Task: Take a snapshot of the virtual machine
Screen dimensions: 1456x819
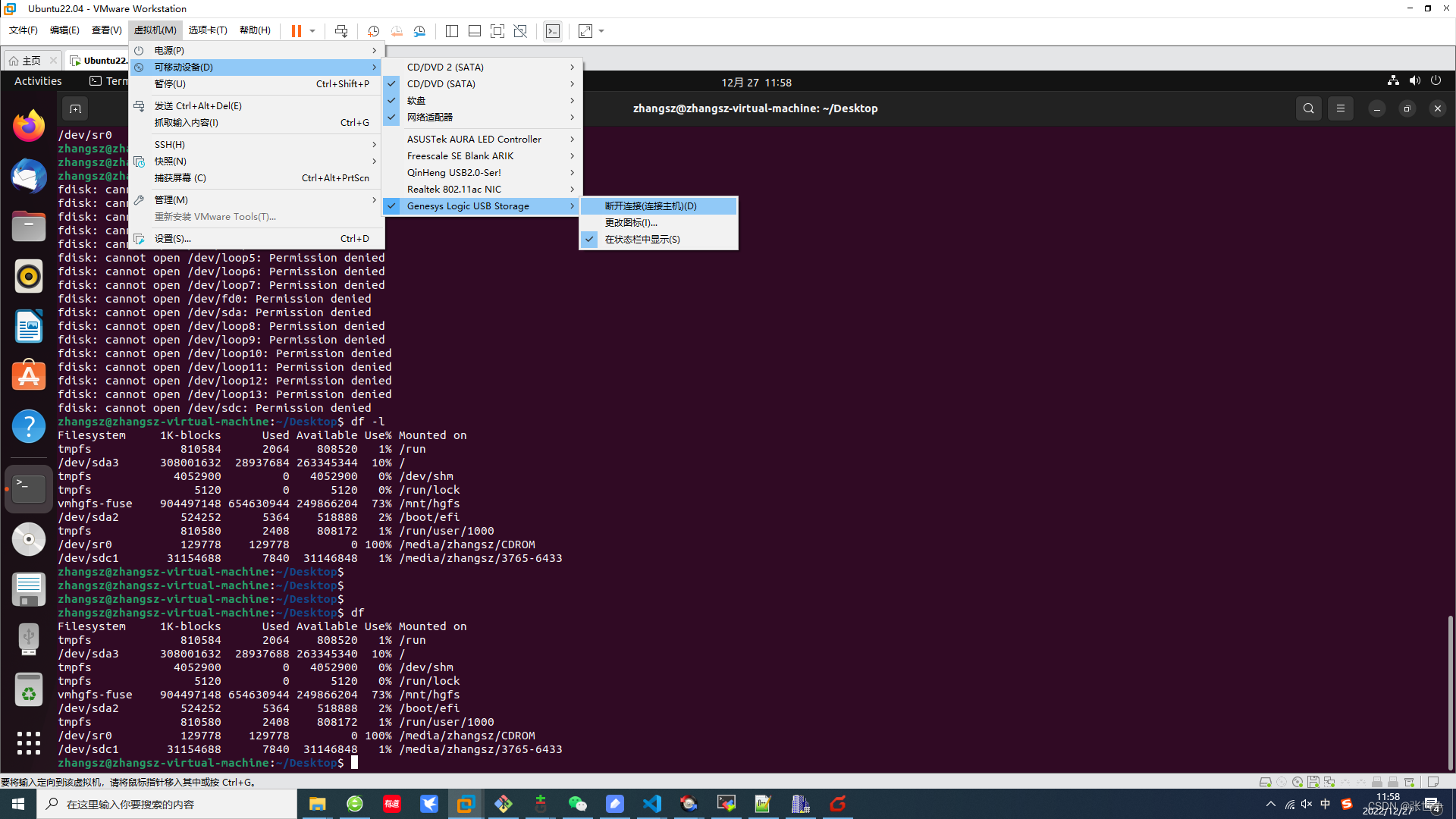Action: coord(373,31)
